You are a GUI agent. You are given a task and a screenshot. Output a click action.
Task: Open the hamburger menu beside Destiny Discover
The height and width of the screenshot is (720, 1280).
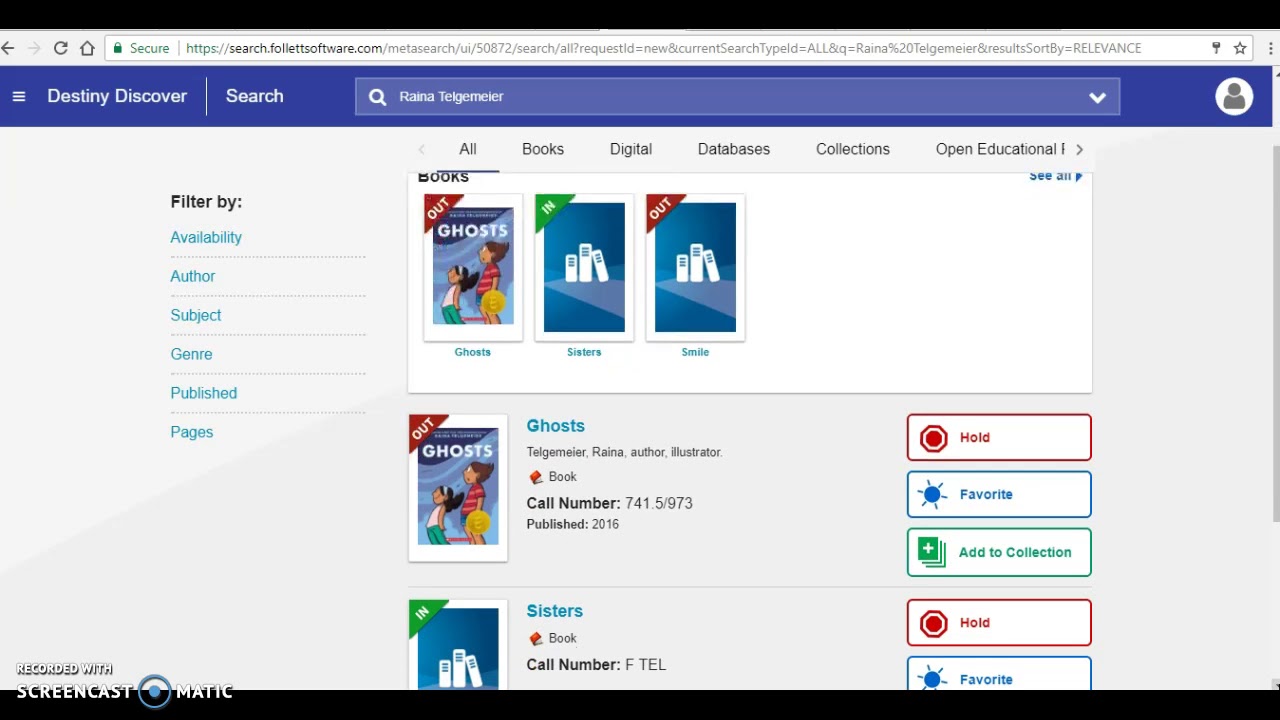(x=18, y=96)
